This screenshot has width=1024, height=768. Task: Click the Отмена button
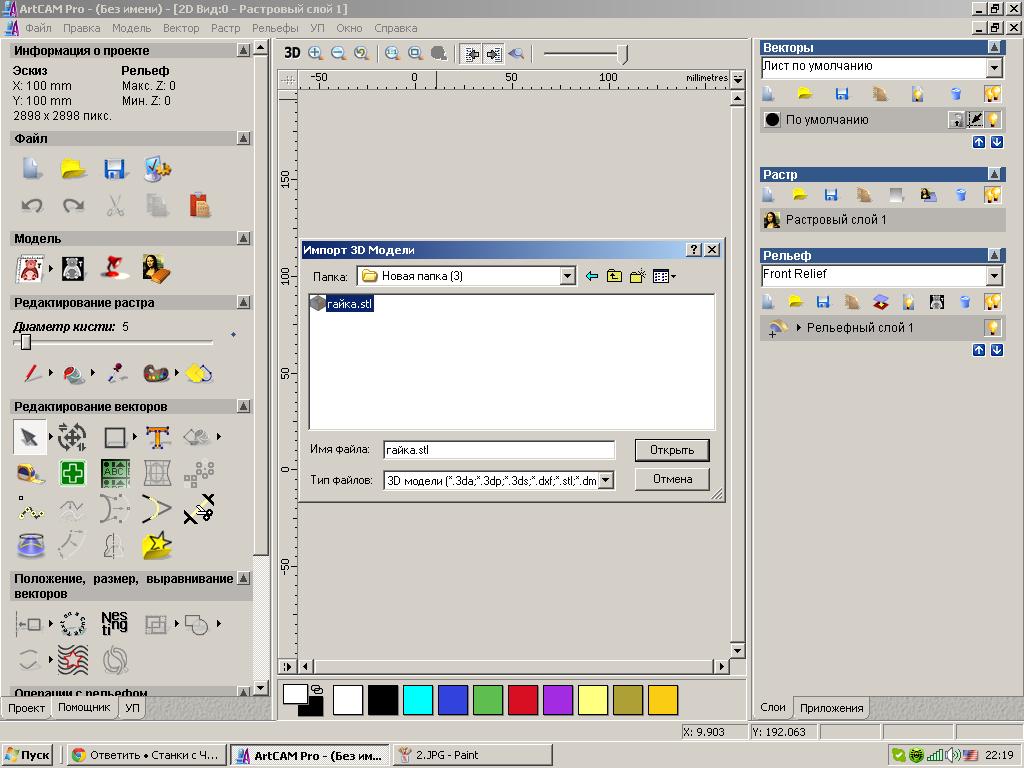pos(672,479)
